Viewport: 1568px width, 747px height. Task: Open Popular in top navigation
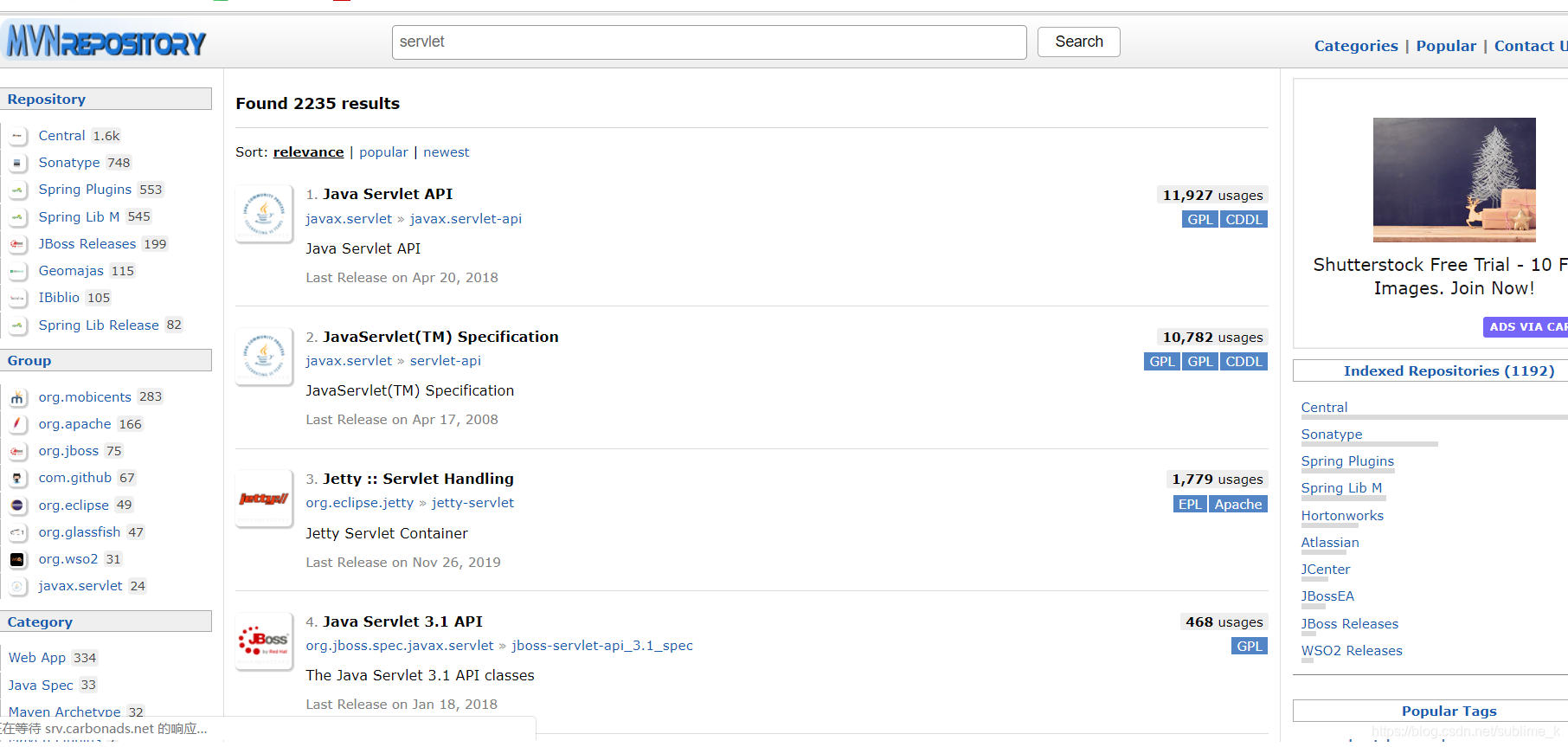click(x=1446, y=46)
